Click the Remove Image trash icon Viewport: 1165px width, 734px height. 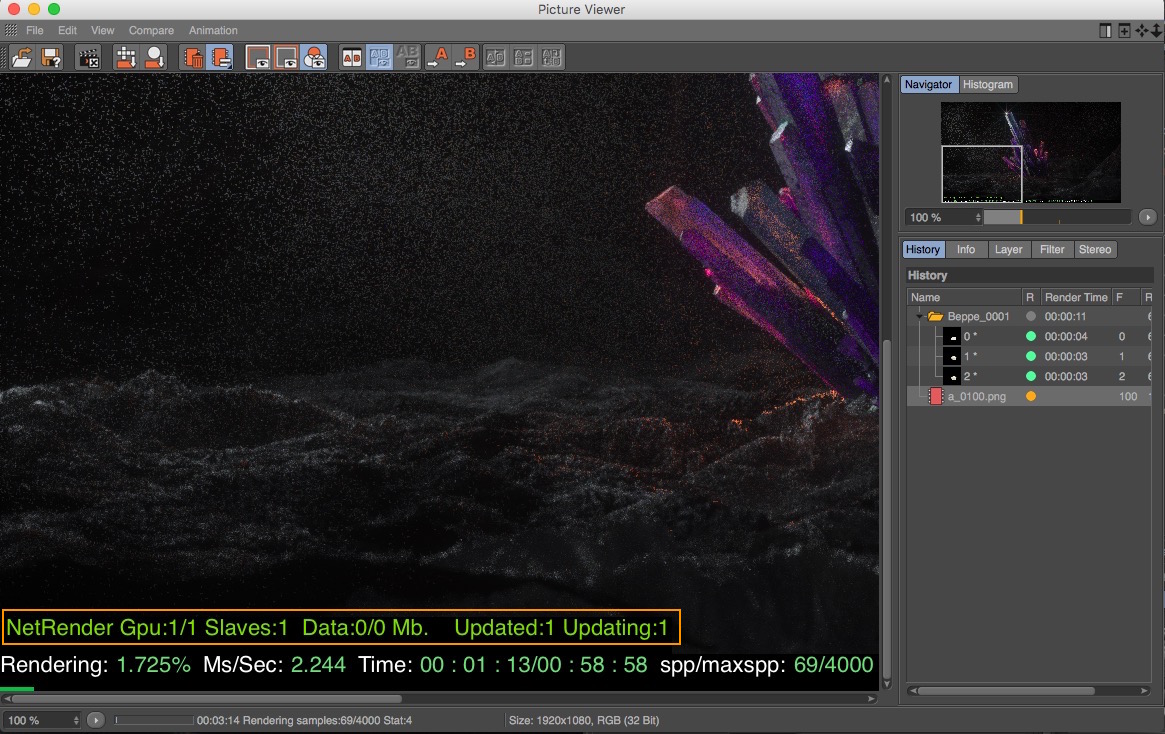click(x=192, y=58)
